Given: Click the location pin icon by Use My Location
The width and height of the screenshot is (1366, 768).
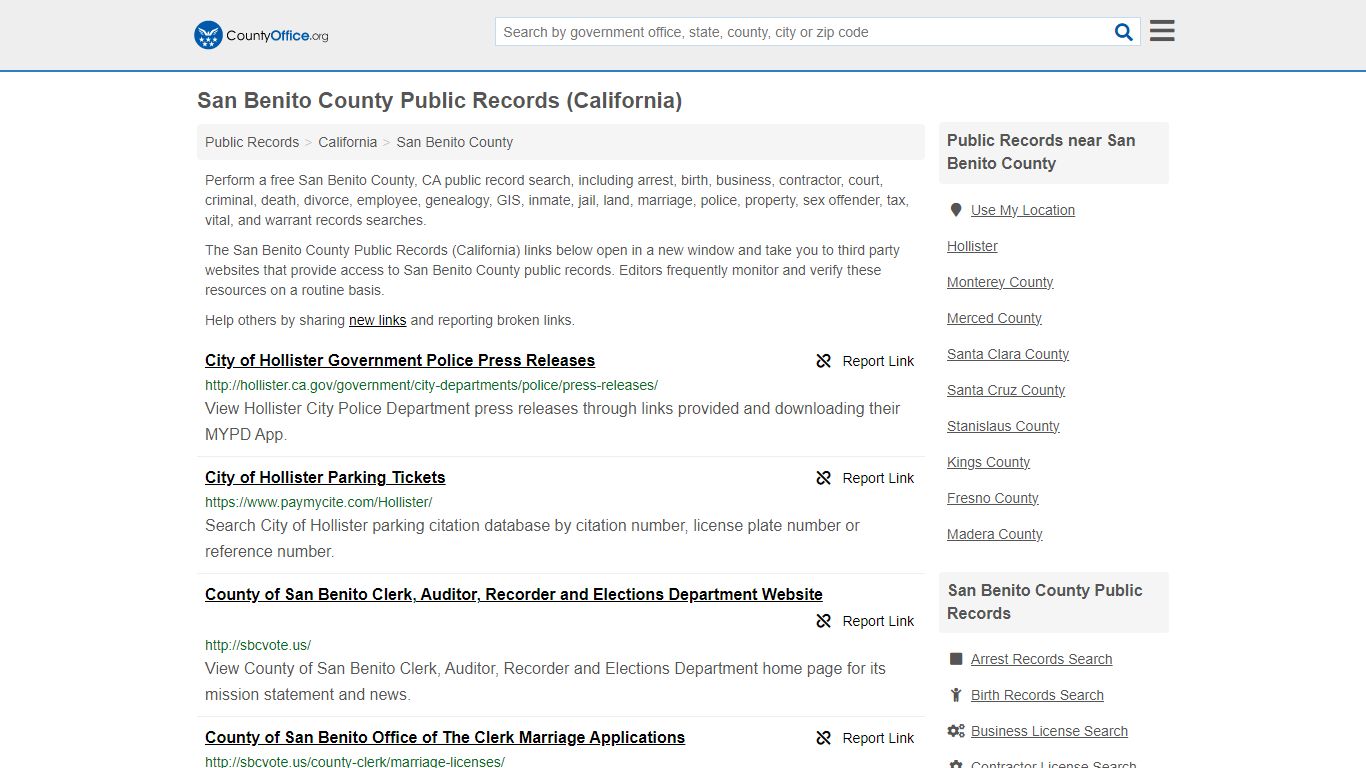Looking at the screenshot, I should tap(956, 210).
